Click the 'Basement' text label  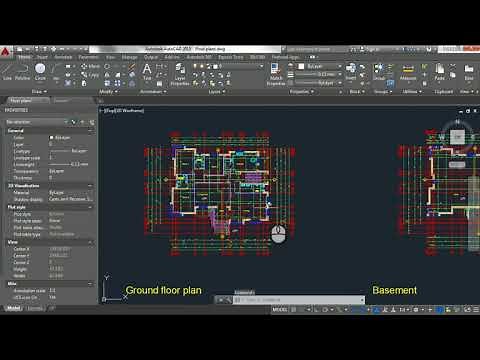[395, 290]
